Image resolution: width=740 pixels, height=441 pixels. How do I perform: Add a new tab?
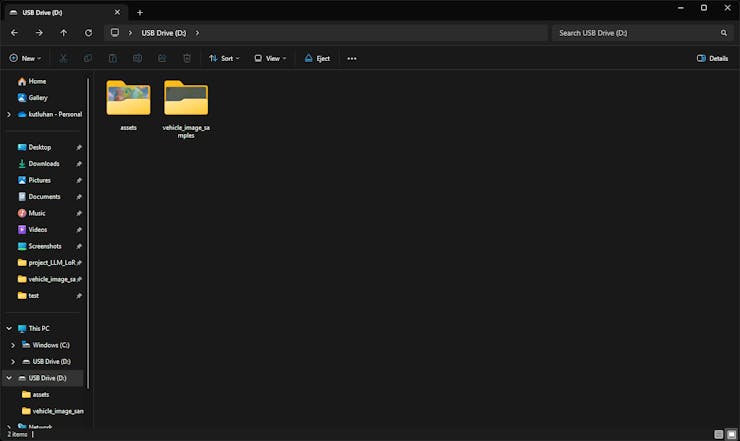(x=140, y=13)
